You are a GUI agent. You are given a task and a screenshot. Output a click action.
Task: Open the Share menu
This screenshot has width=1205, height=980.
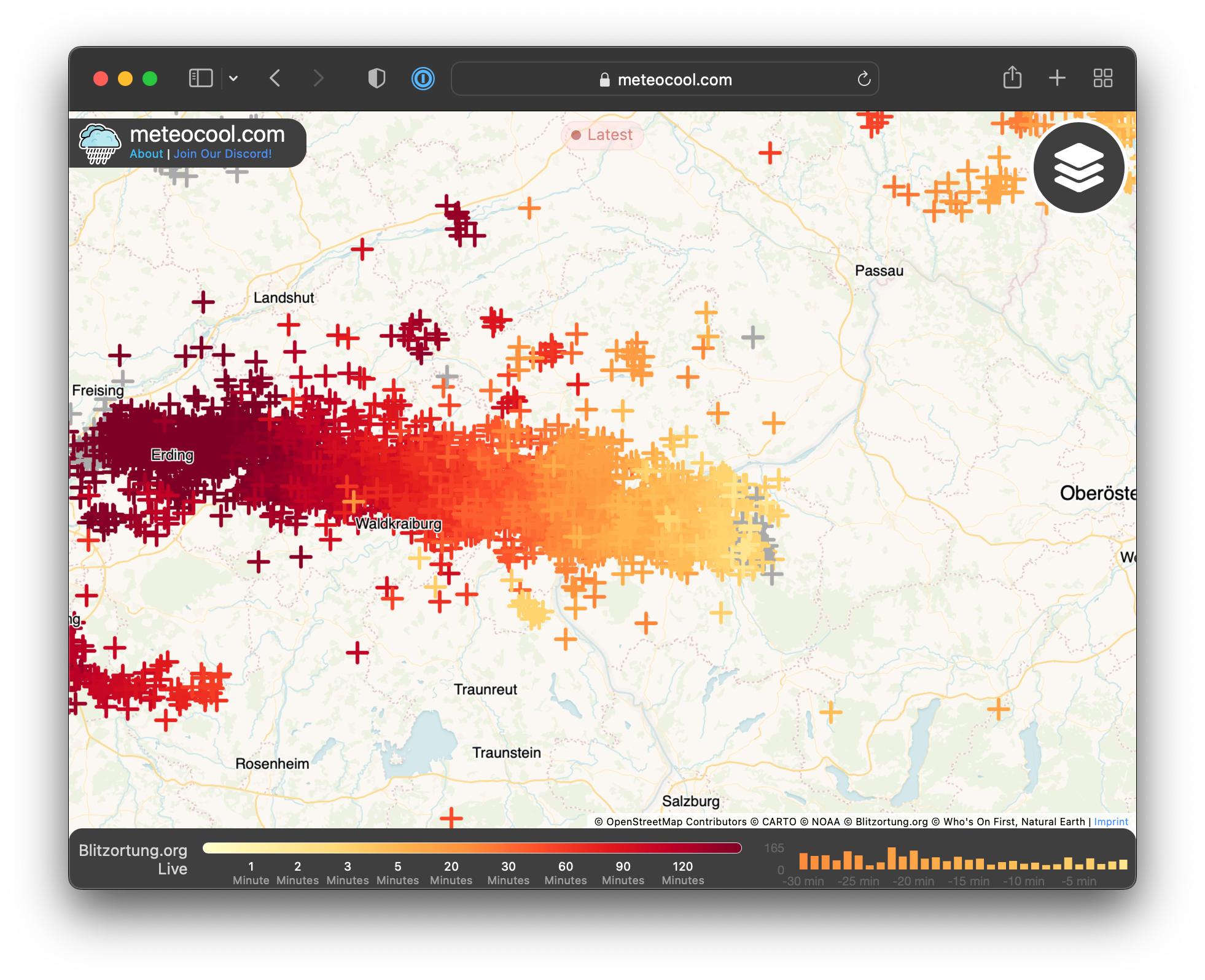pyautogui.click(x=1012, y=77)
